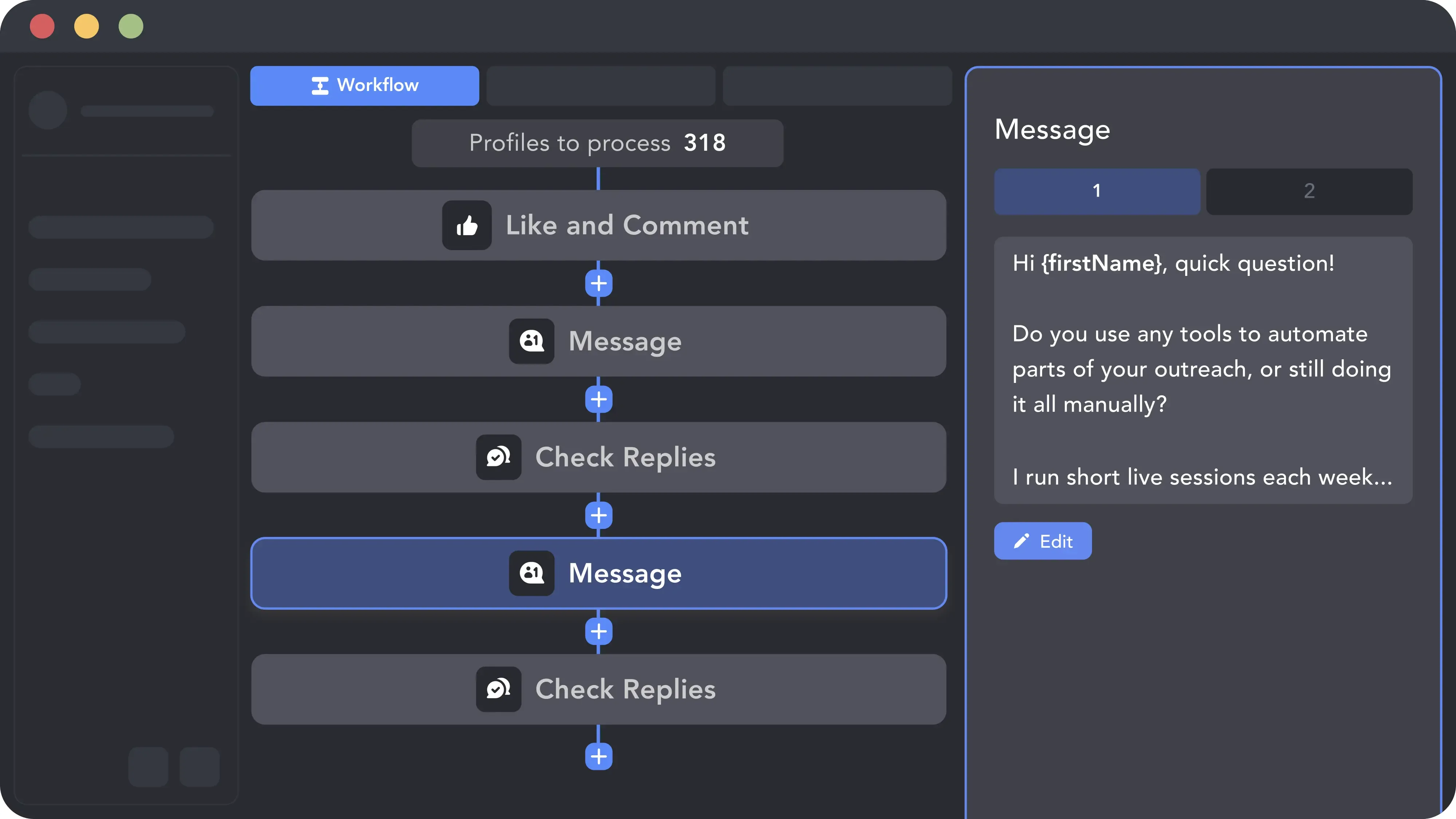This screenshot has height=819, width=1456.
Task: Click the Profiles to process counter
Action: (597, 143)
